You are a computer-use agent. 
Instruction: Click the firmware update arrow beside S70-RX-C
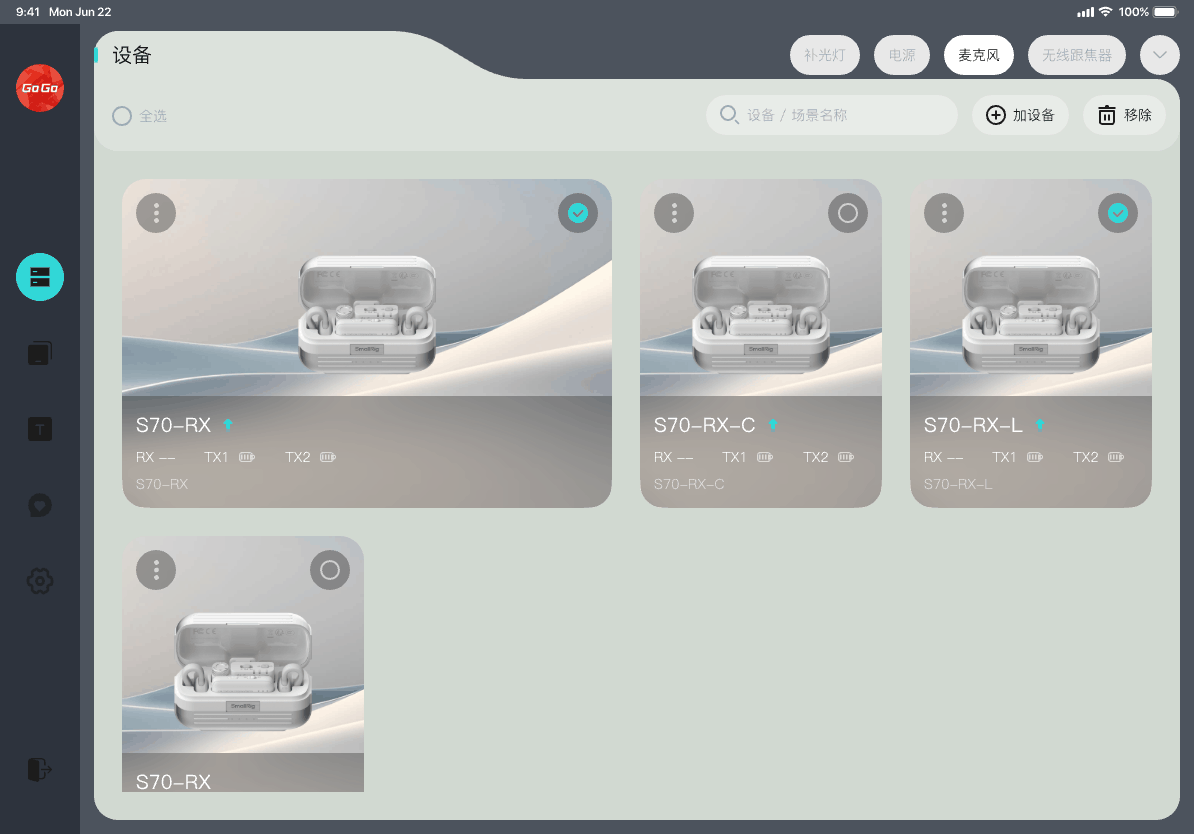[x=772, y=425]
